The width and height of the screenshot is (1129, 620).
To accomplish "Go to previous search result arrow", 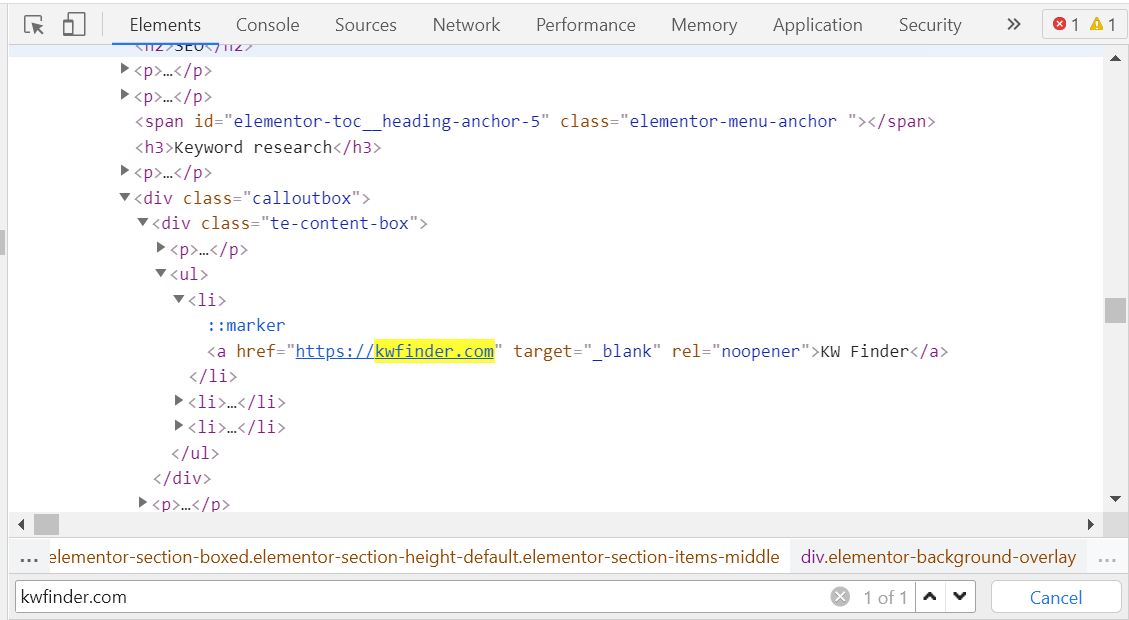I will [930, 597].
